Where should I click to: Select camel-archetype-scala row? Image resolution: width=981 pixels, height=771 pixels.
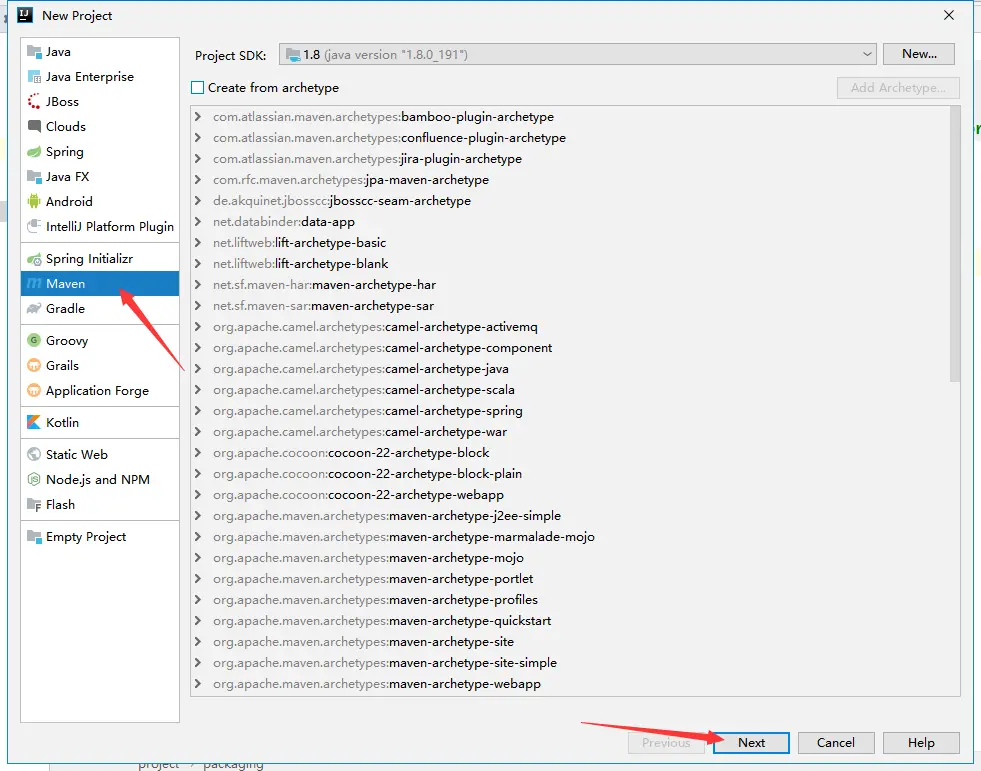363,389
